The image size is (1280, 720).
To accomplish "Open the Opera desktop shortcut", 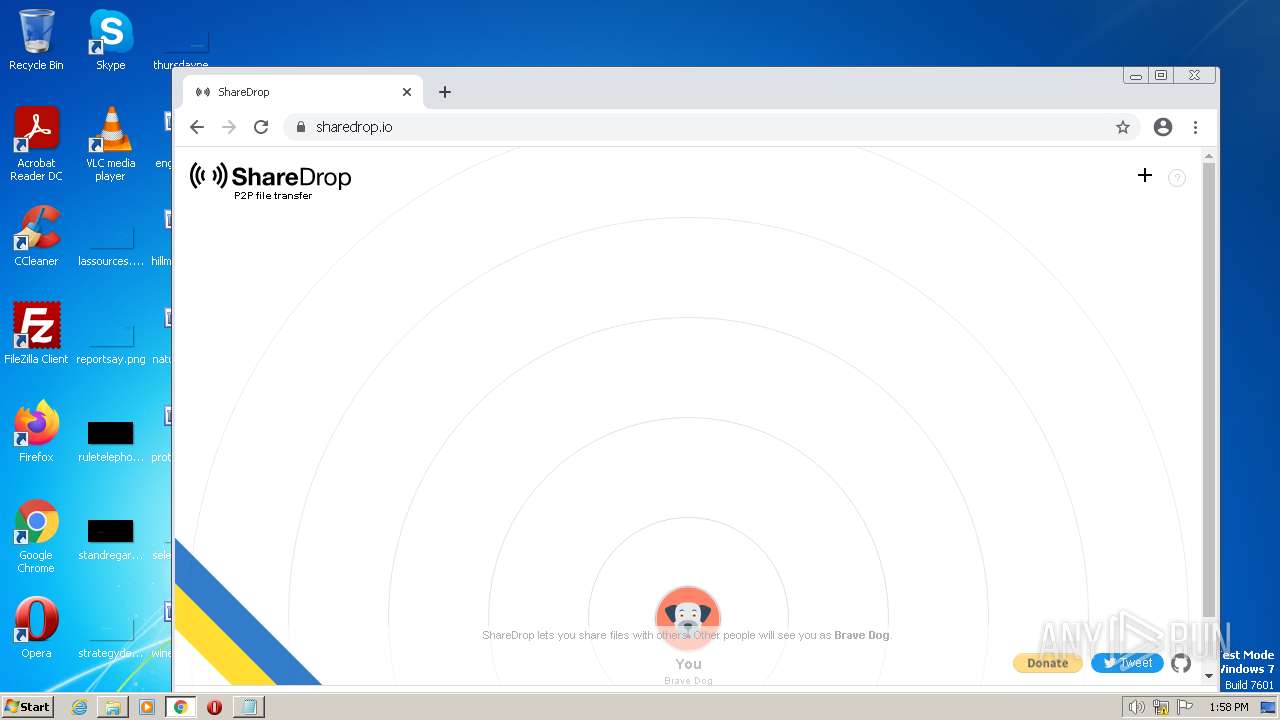I will [36, 628].
